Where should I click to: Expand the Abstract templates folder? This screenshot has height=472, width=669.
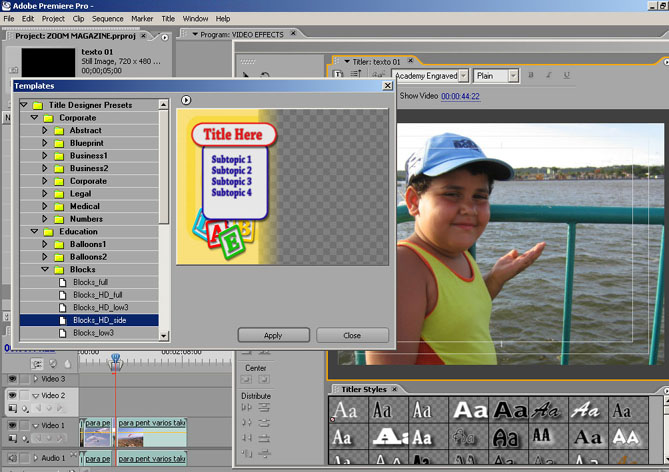coord(45,130)
